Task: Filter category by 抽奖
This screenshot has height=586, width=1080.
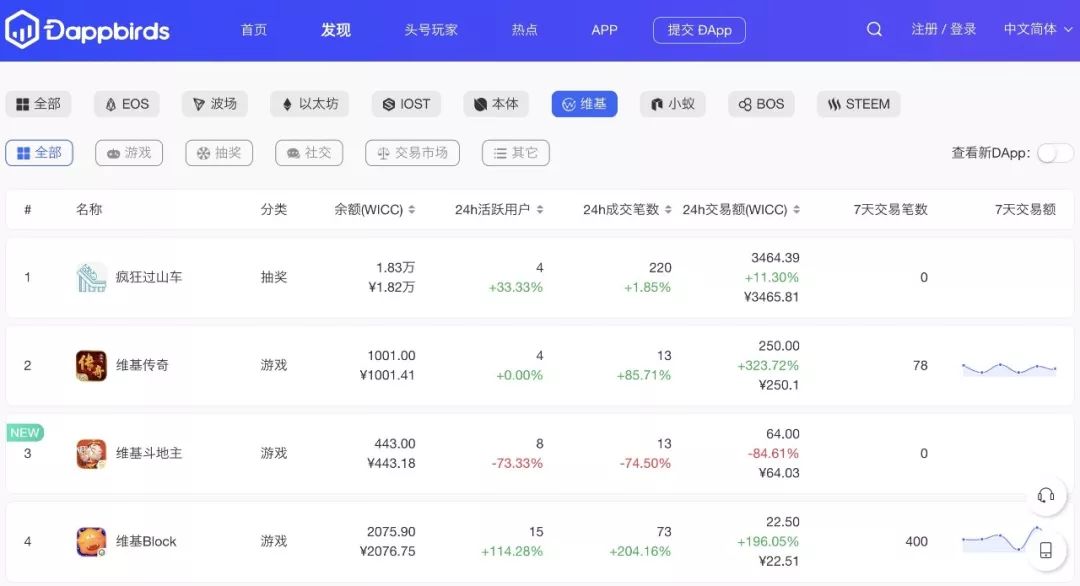Action: pos(219,153)
